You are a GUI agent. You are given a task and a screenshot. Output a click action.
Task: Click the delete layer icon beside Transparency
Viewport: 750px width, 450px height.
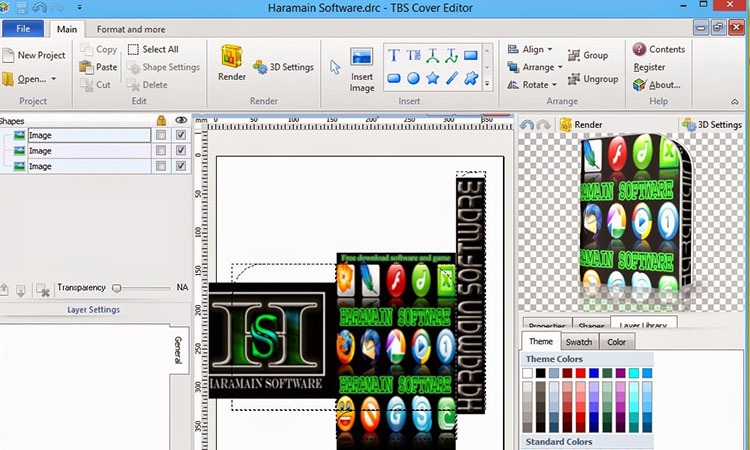click(43, 289)
